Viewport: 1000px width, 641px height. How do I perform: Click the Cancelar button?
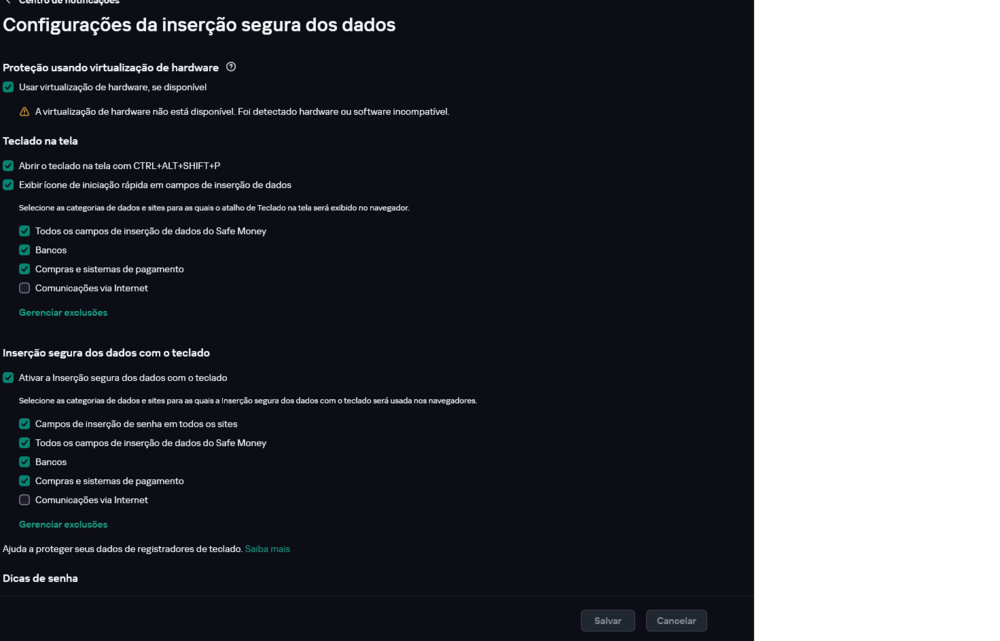pyautogui.click(x=676, y=621)
